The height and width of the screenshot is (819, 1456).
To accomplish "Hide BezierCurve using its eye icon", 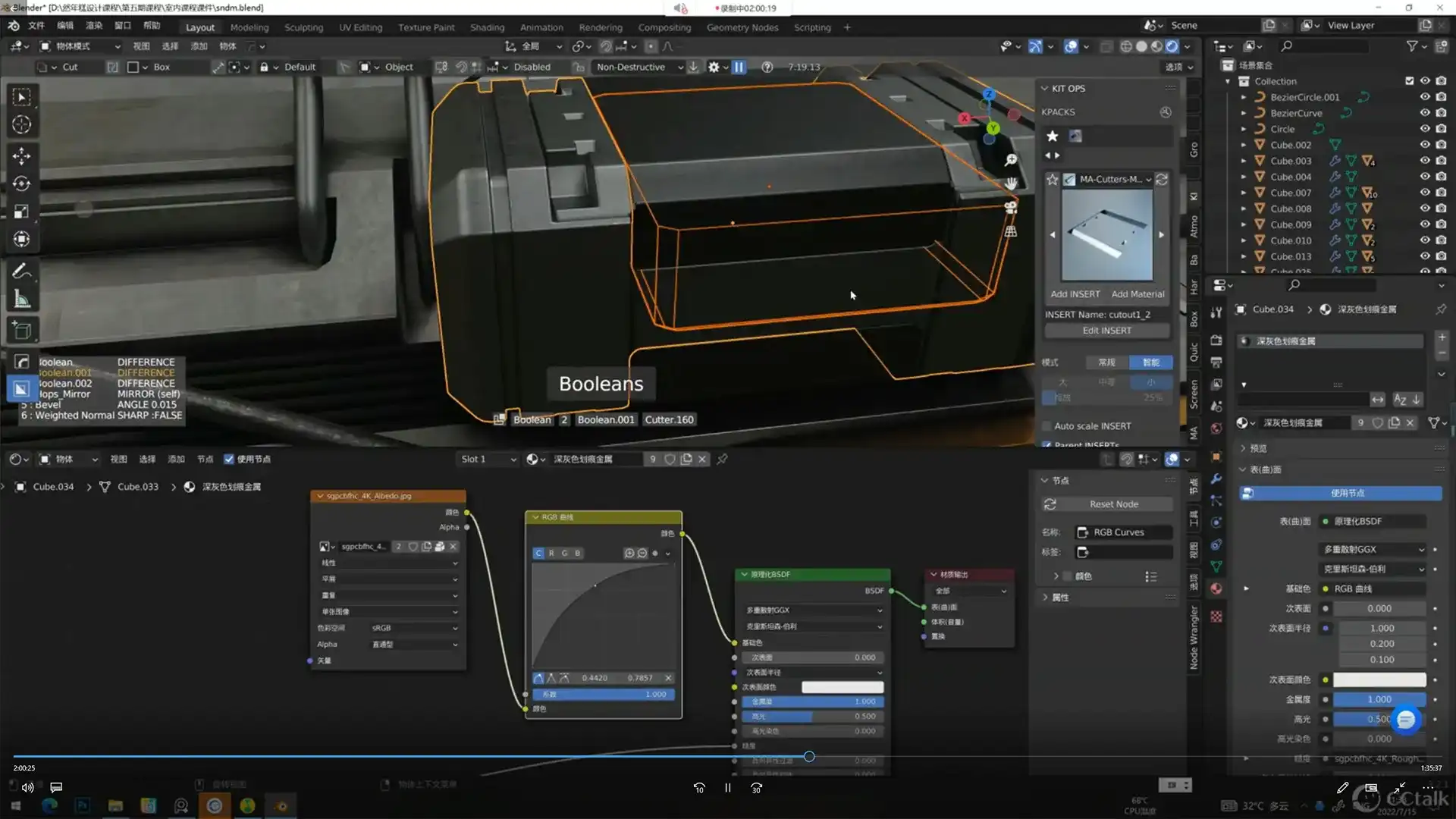I will pos(1425,113).
